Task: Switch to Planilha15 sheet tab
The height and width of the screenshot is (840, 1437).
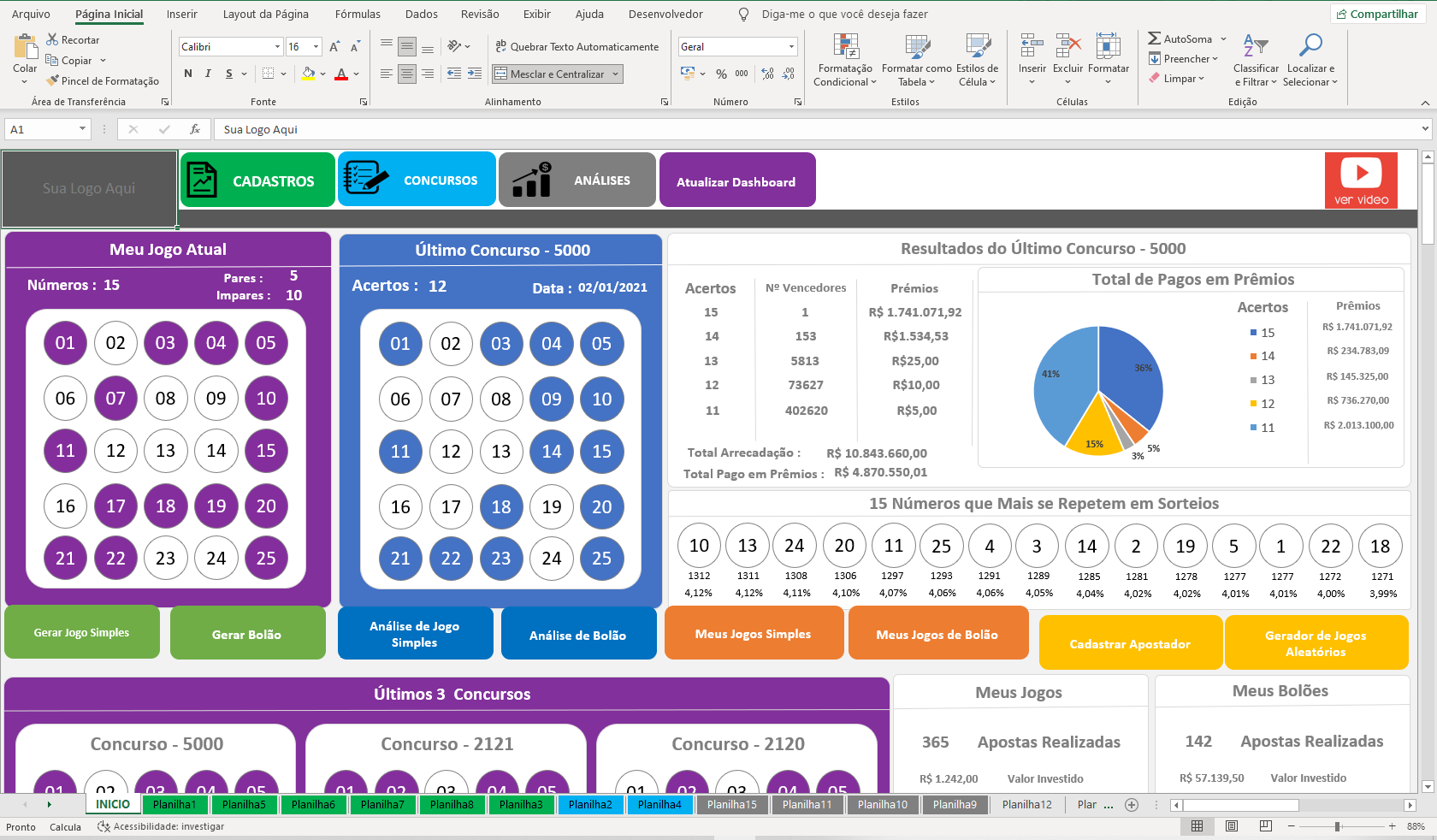Action: pos(732,805)
